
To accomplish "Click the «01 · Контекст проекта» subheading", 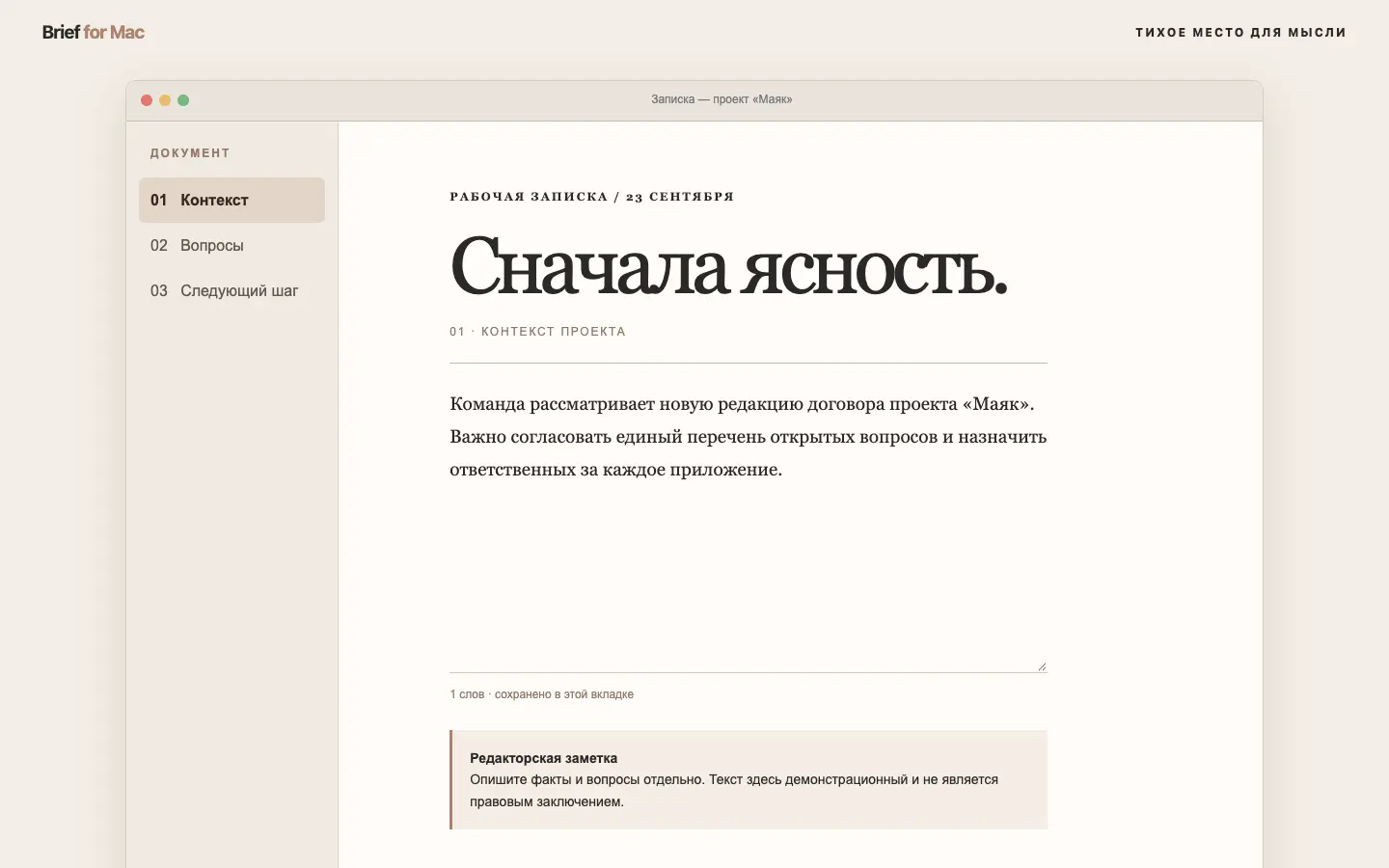I will [537, 332].
